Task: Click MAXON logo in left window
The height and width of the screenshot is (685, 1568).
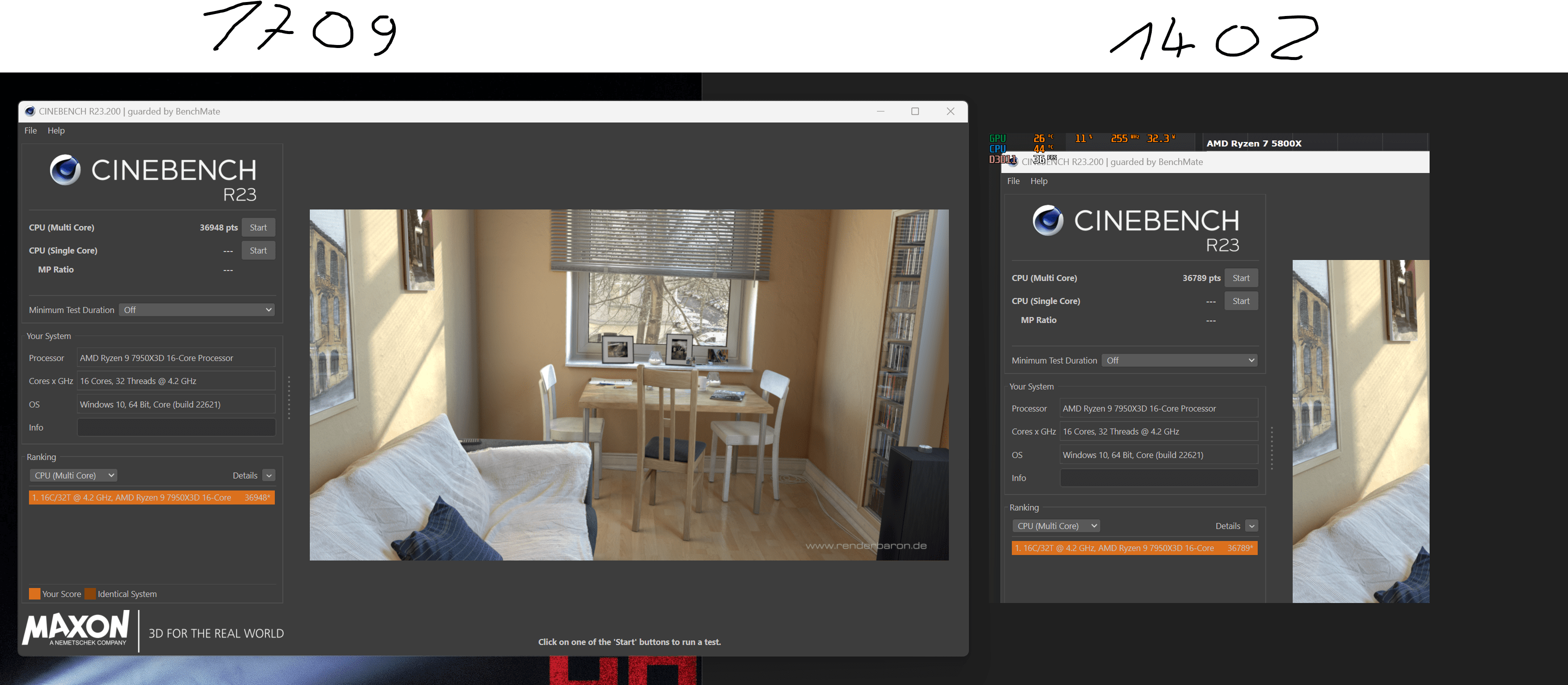Action: [76, 629]
